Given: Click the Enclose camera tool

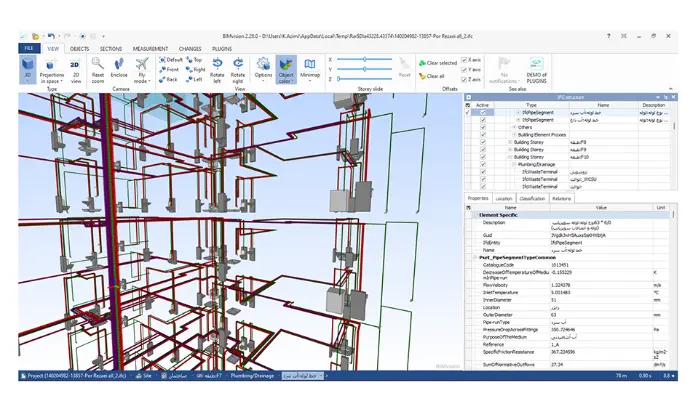Looking at the screenshot, I should tap(119, 69).
